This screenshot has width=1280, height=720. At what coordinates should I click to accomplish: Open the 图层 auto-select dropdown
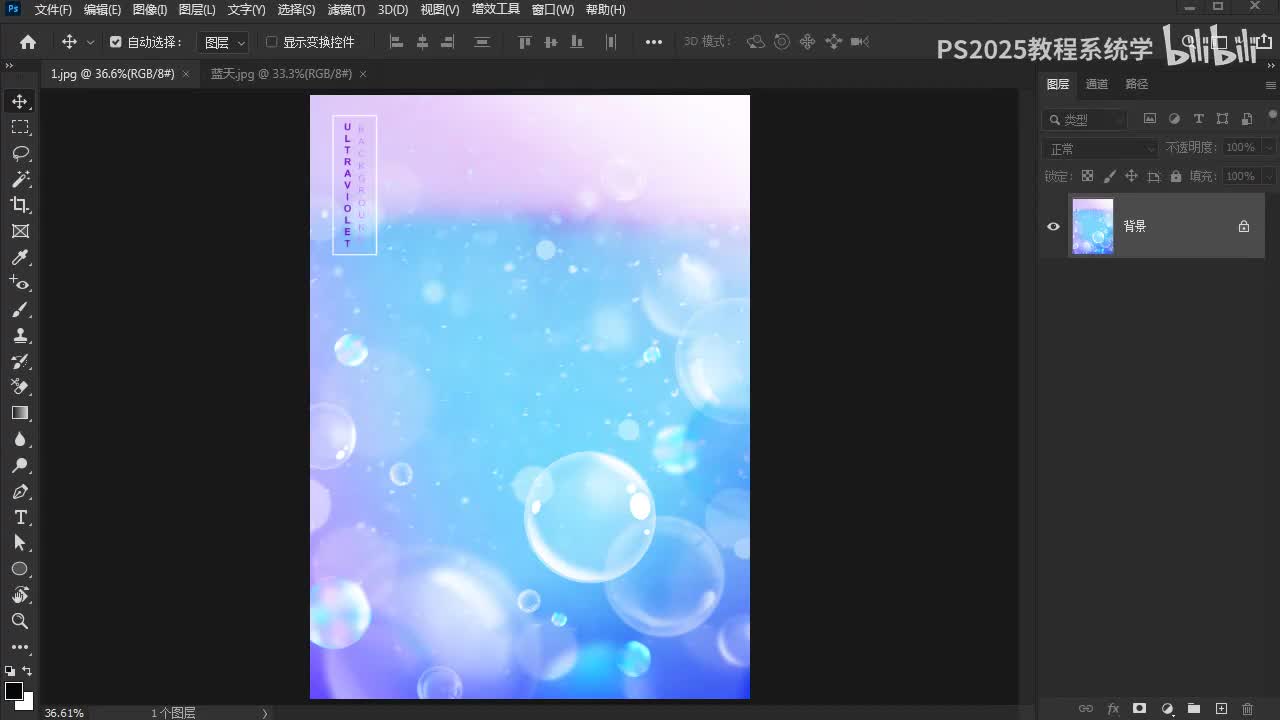pos(223,42)
